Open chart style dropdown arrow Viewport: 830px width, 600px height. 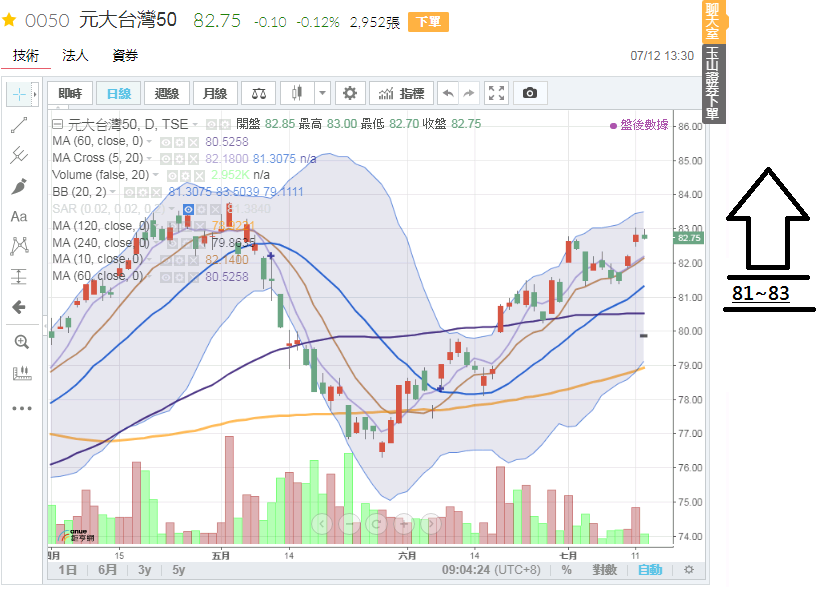point(322,94)
